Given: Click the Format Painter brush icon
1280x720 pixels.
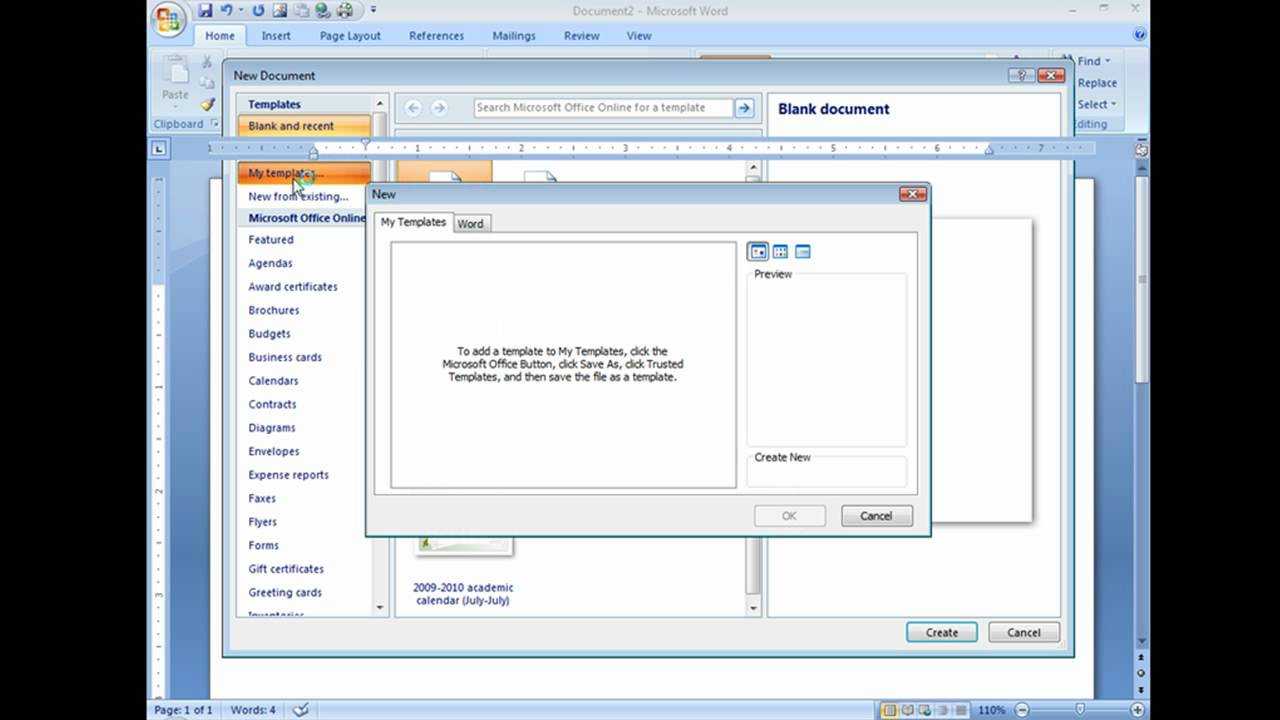Looking at the screenshot, I should coord(207,104).
